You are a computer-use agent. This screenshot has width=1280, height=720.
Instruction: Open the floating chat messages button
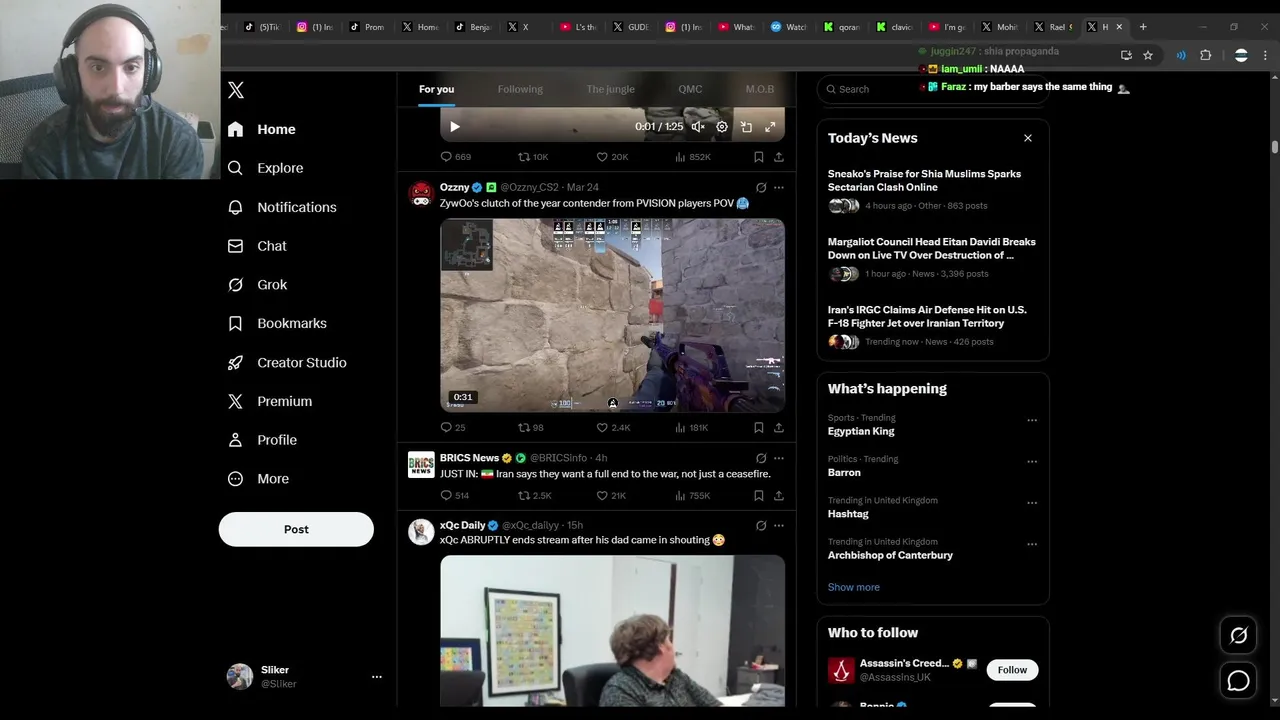coord(1238,681)
